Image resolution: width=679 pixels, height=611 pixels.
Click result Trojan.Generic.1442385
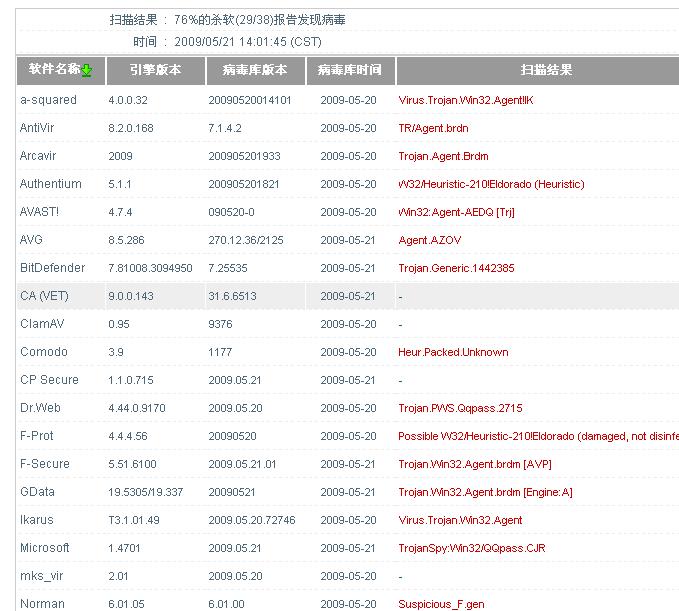(456, 268)
